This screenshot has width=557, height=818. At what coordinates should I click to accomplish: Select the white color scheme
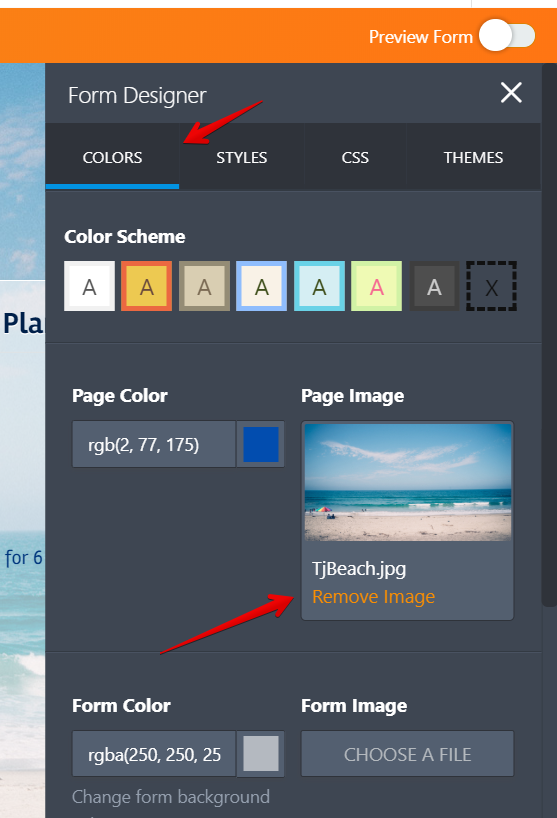89,286
